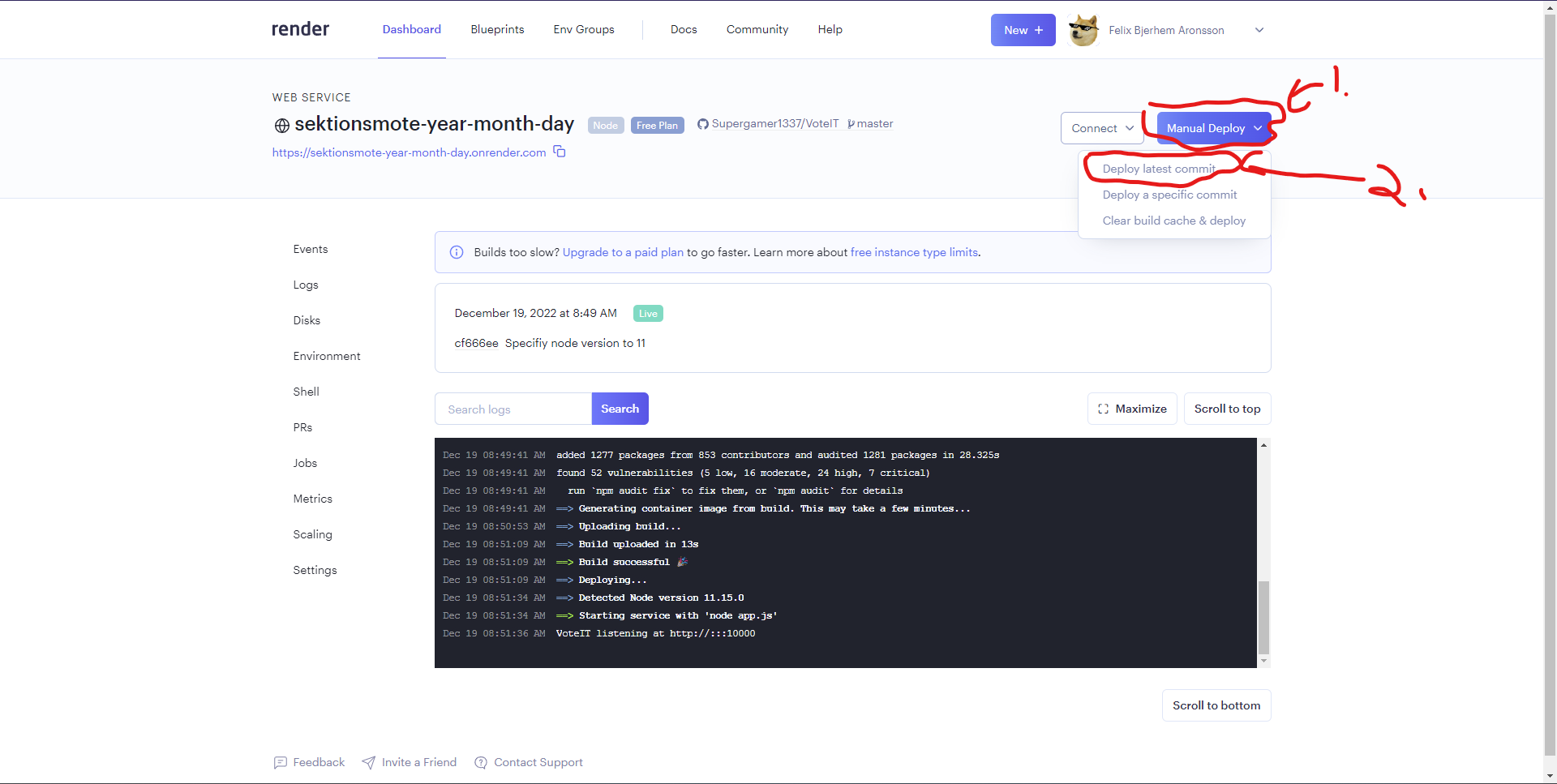
Task: Click the plus icon in New button
Action: coord(1039,30)
